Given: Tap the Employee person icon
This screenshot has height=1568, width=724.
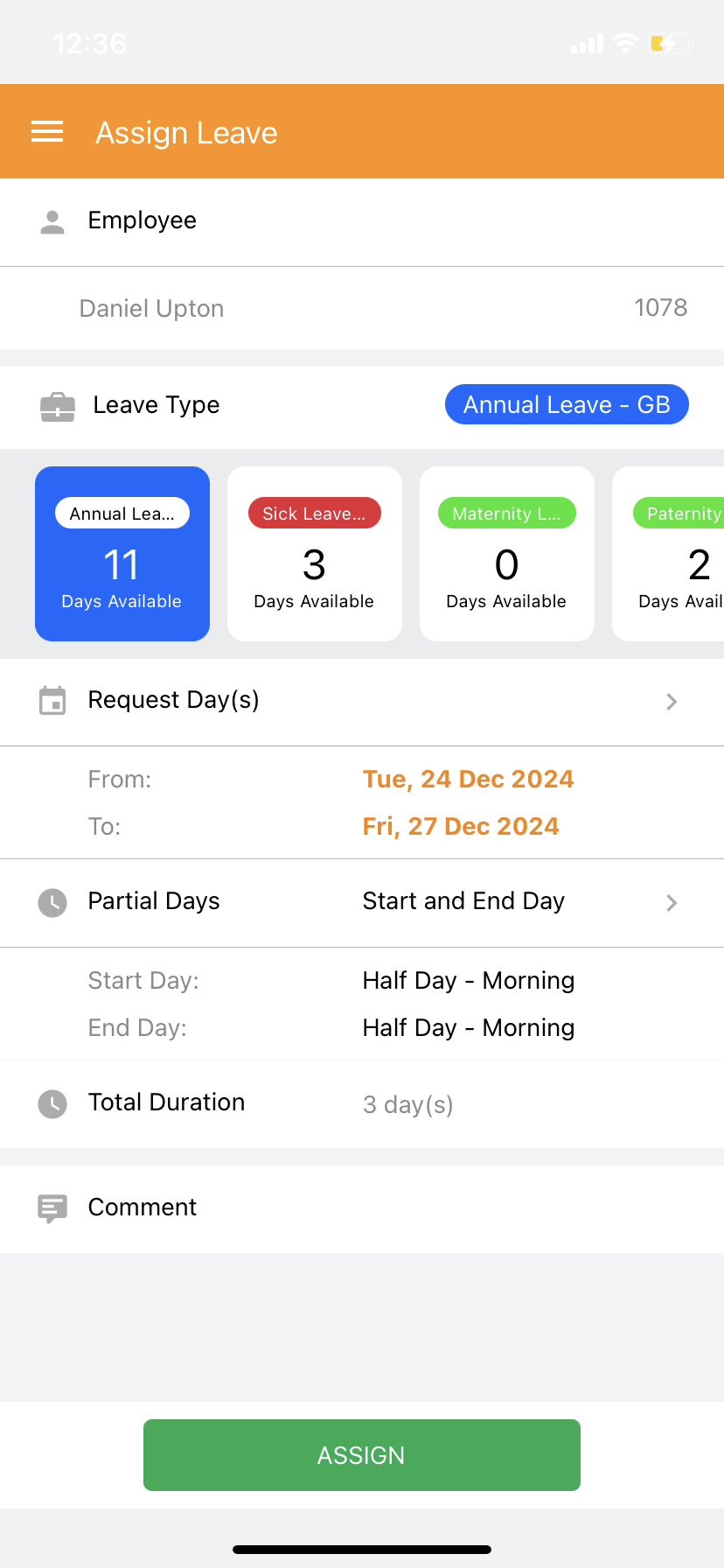Looking at the screenshot, I should [52, 222].
